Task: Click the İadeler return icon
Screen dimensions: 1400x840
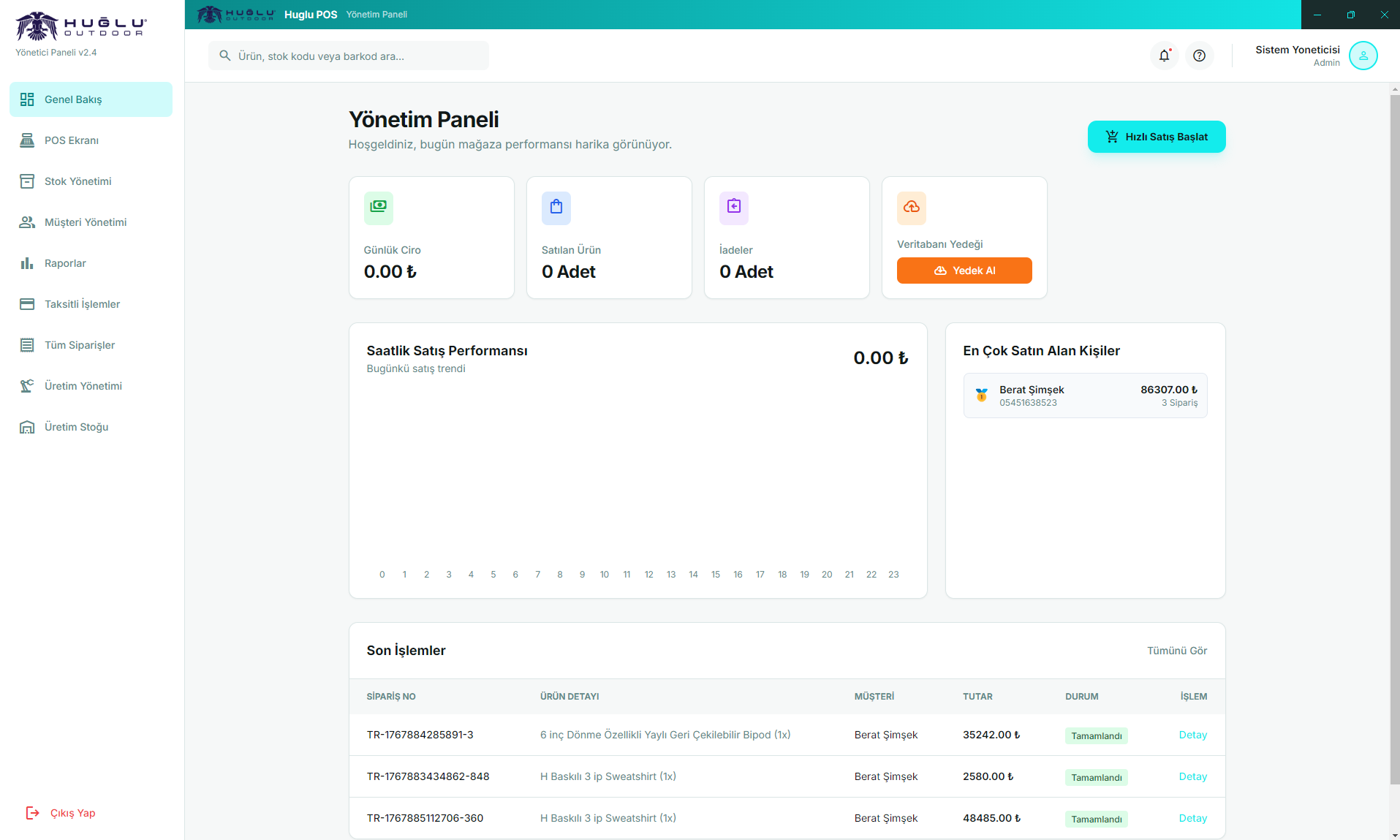Action: click(733, 207)
